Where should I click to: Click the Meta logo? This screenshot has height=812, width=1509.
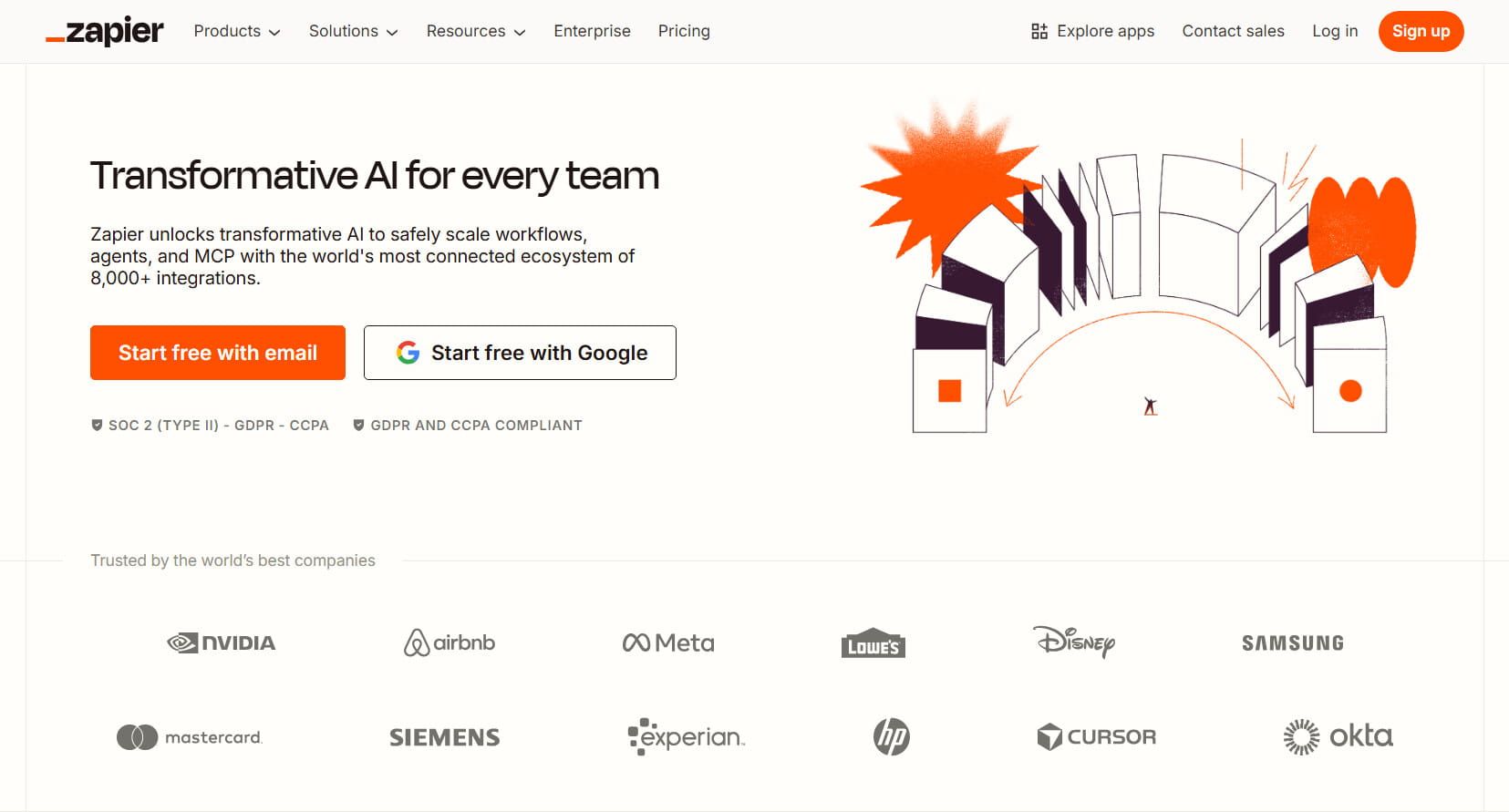(668, 643)
